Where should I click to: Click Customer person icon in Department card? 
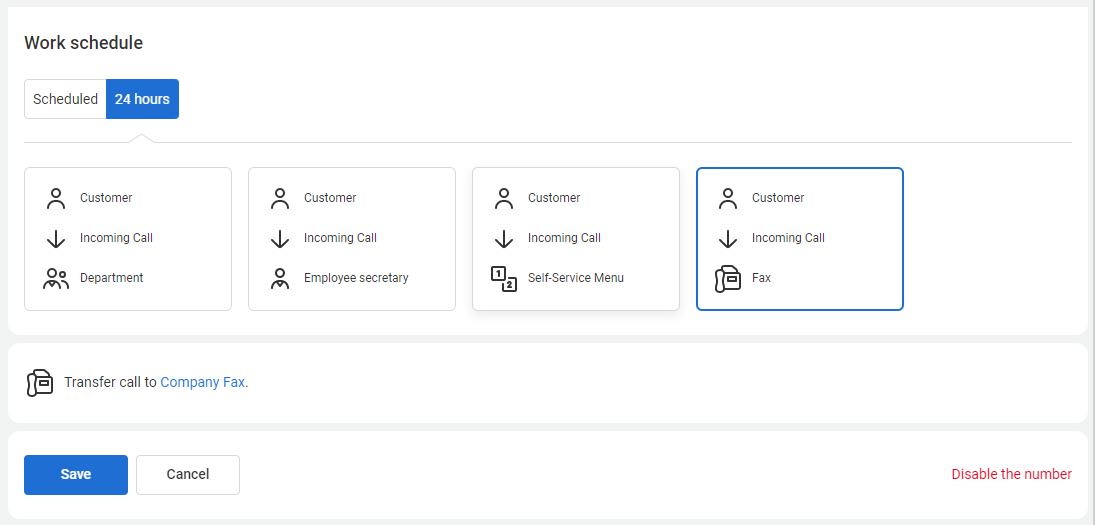pyautogui.click(x=56, y=199)
